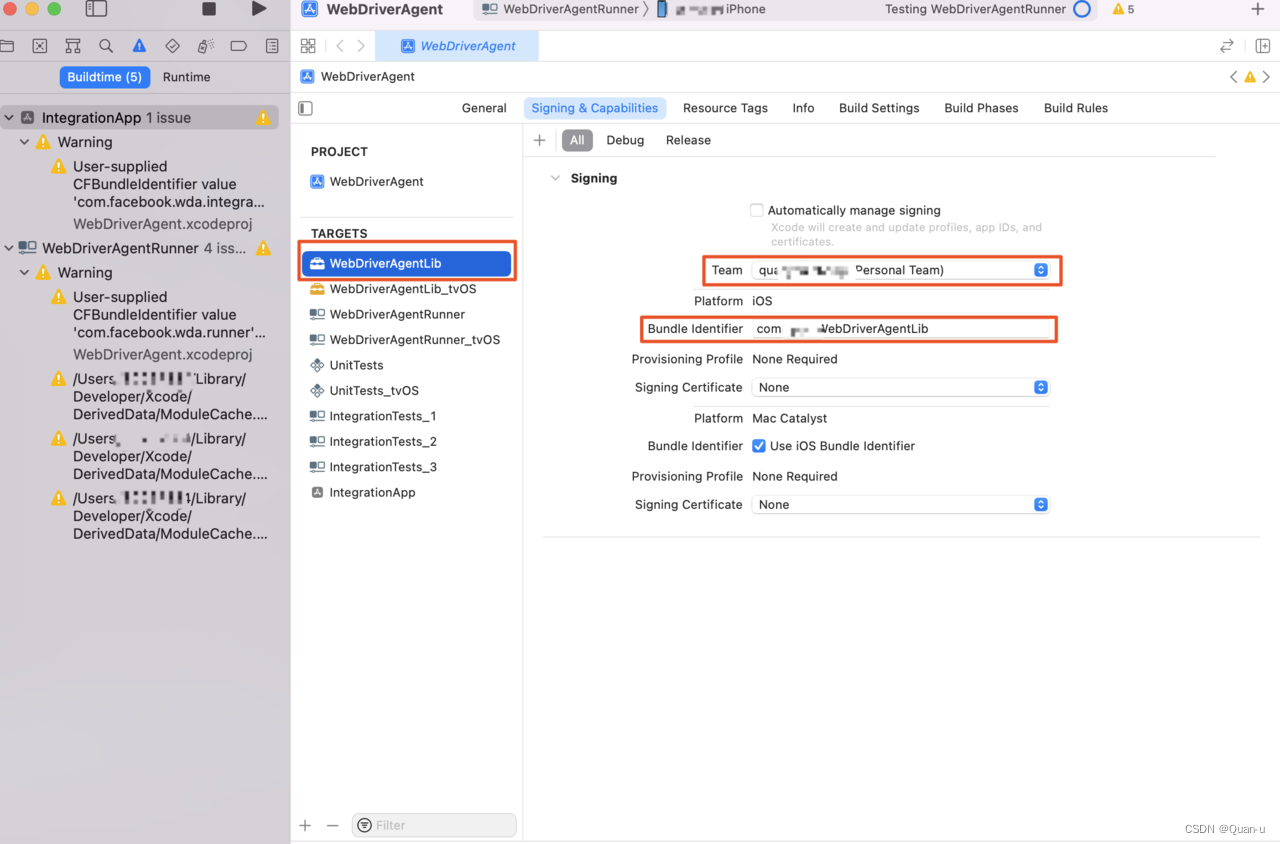
Task: Enable Automatically manage signing checkbox
Action: (x=757, y=210)
